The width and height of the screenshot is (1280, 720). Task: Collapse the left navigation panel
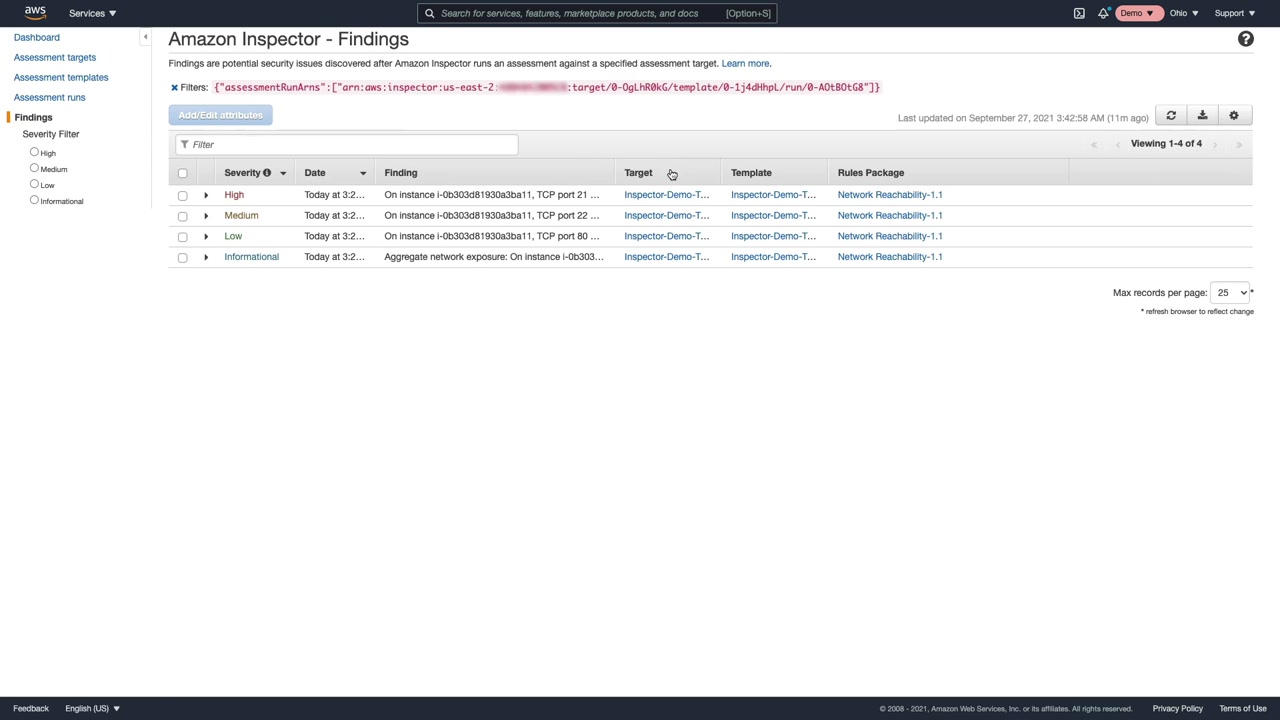coord(145,37)
